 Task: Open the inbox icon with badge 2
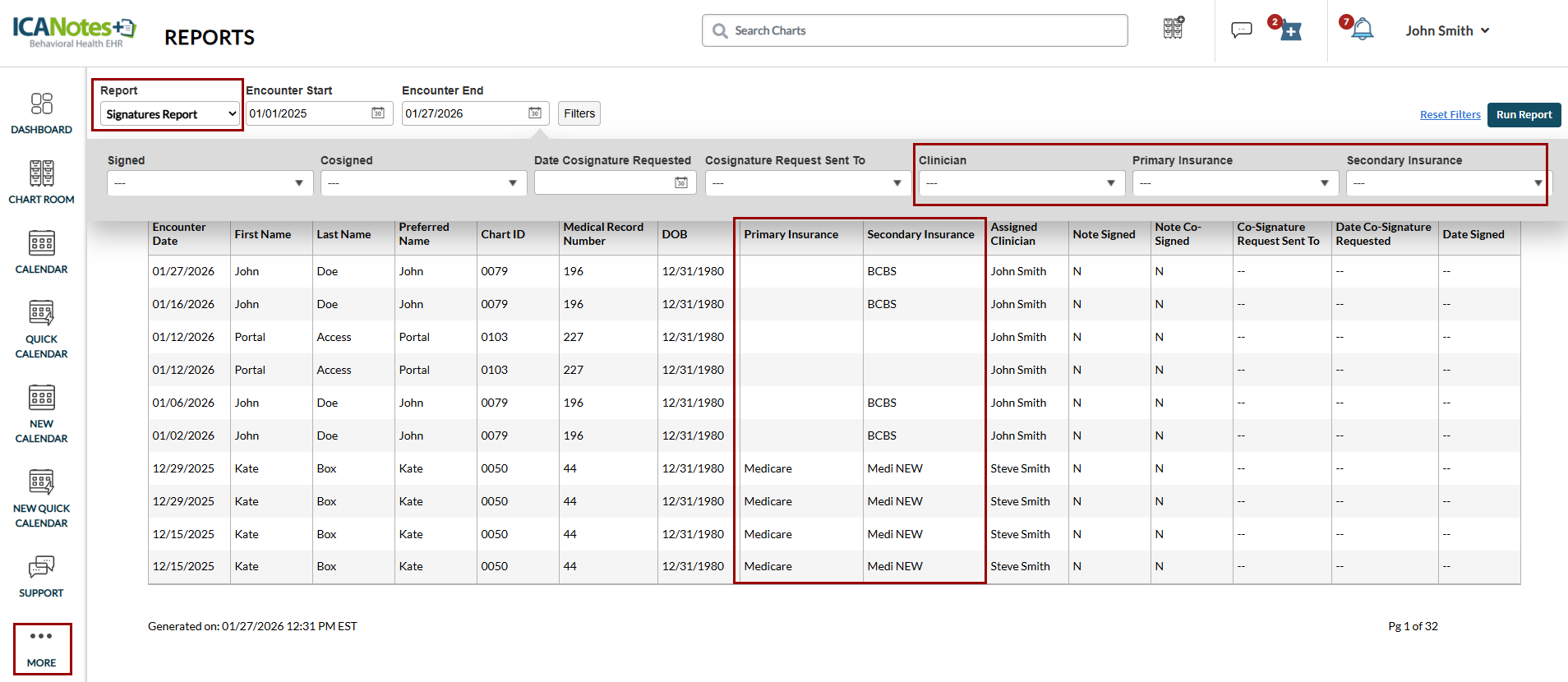pyautogui.click(x=1290, y=31)
